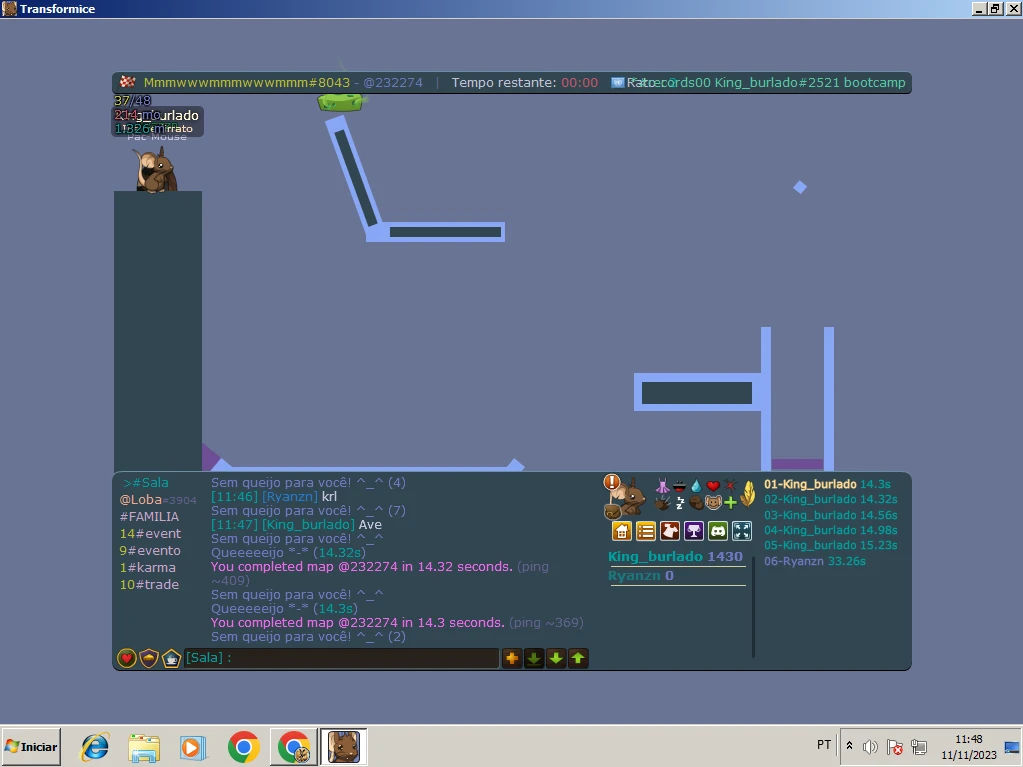Image resolution: width=1023 pixels, height=767 pixels.
Task: Click the chat line 'Sem queijo para você! ^_^ (2)'
Action: tap(308, 637)
